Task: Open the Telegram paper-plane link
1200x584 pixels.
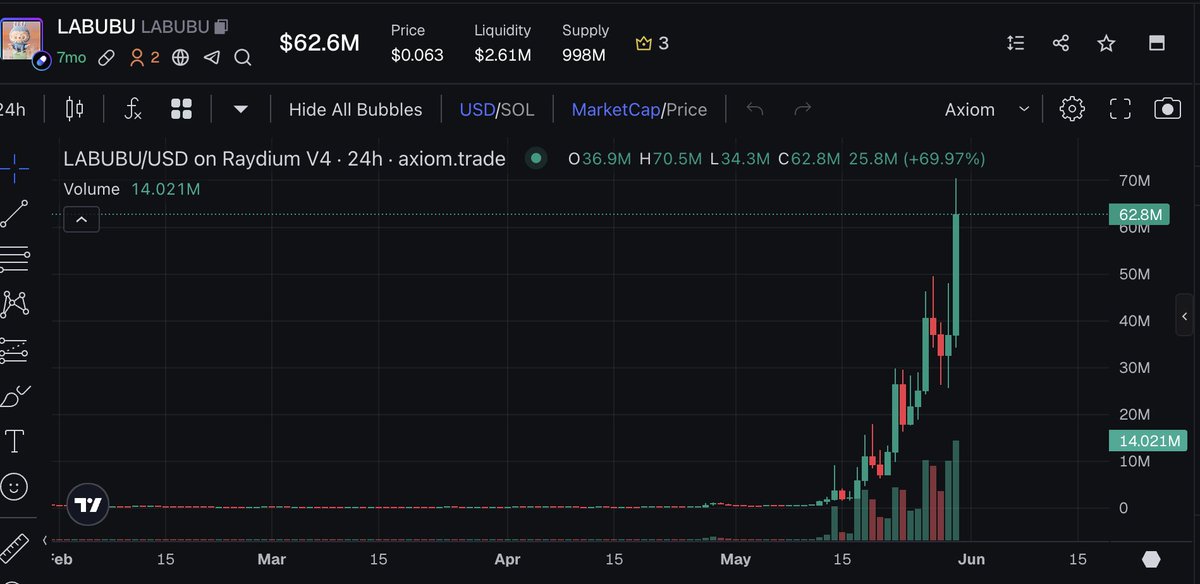Action: [x=211, y=58]
